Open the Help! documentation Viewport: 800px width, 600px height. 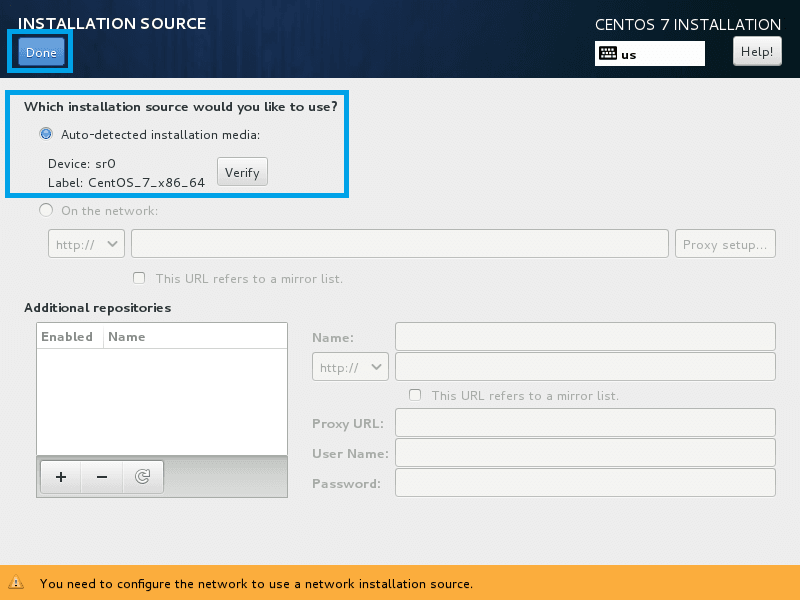tap(757, 52)
